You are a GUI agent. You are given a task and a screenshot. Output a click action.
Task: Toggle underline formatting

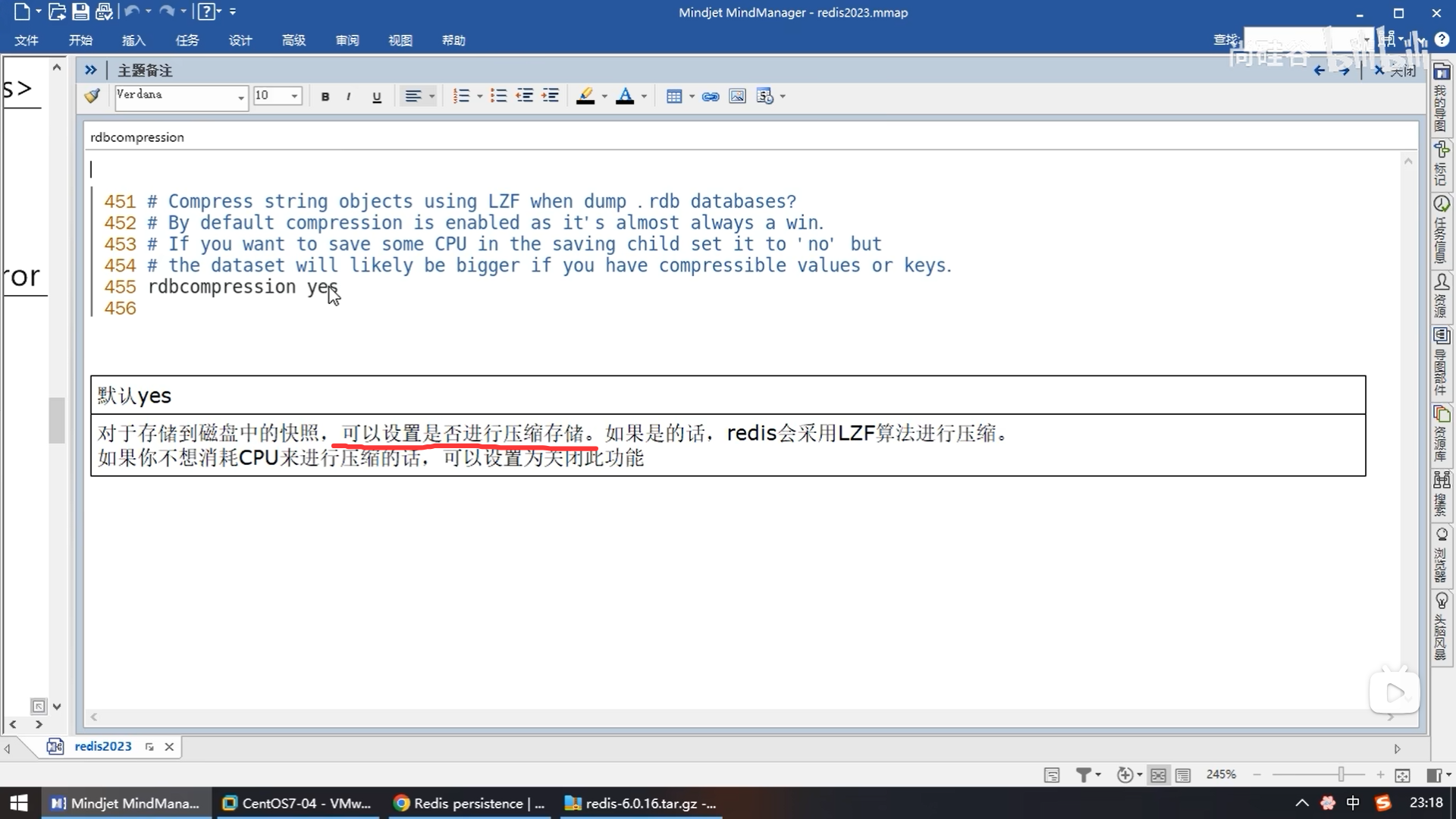click(376, 96)
